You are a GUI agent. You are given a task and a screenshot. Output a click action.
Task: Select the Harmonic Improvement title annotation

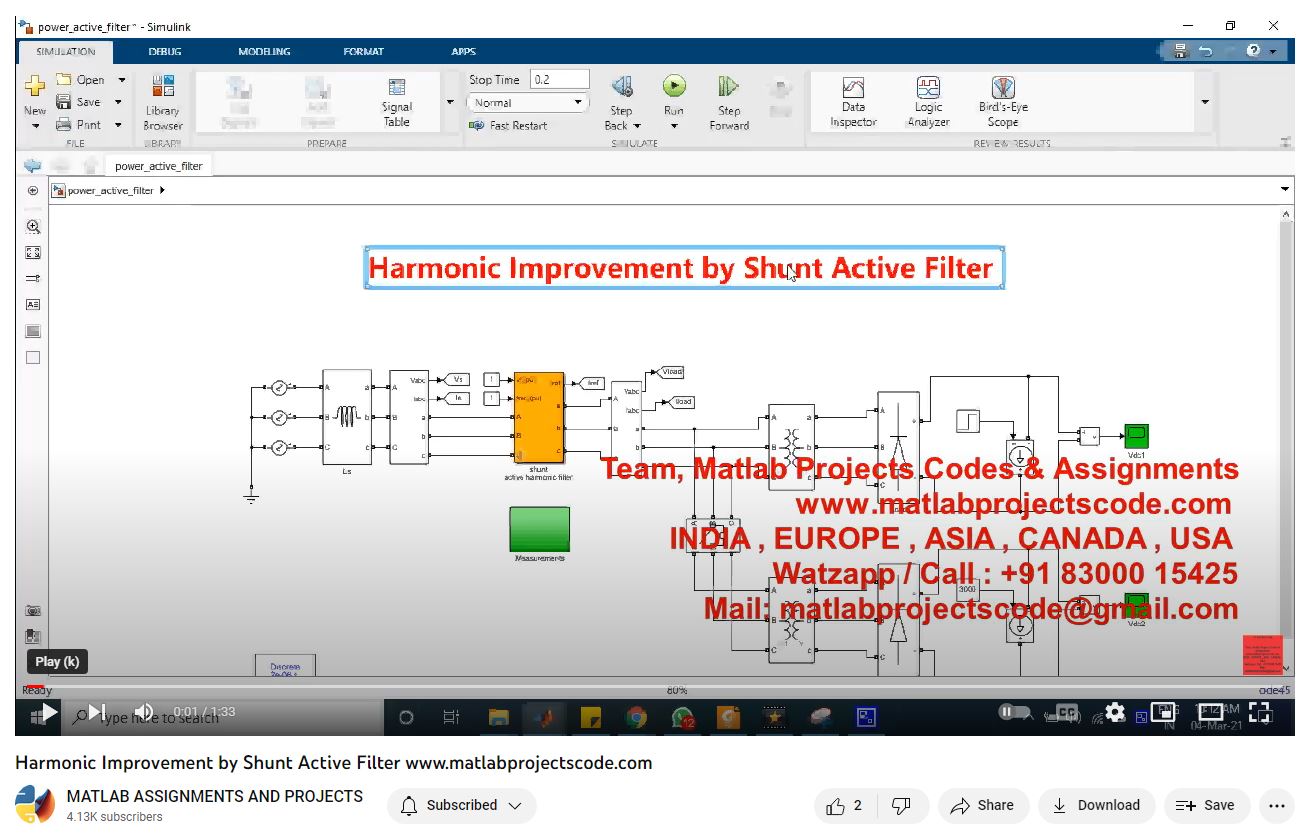click(x=684, y=268)
